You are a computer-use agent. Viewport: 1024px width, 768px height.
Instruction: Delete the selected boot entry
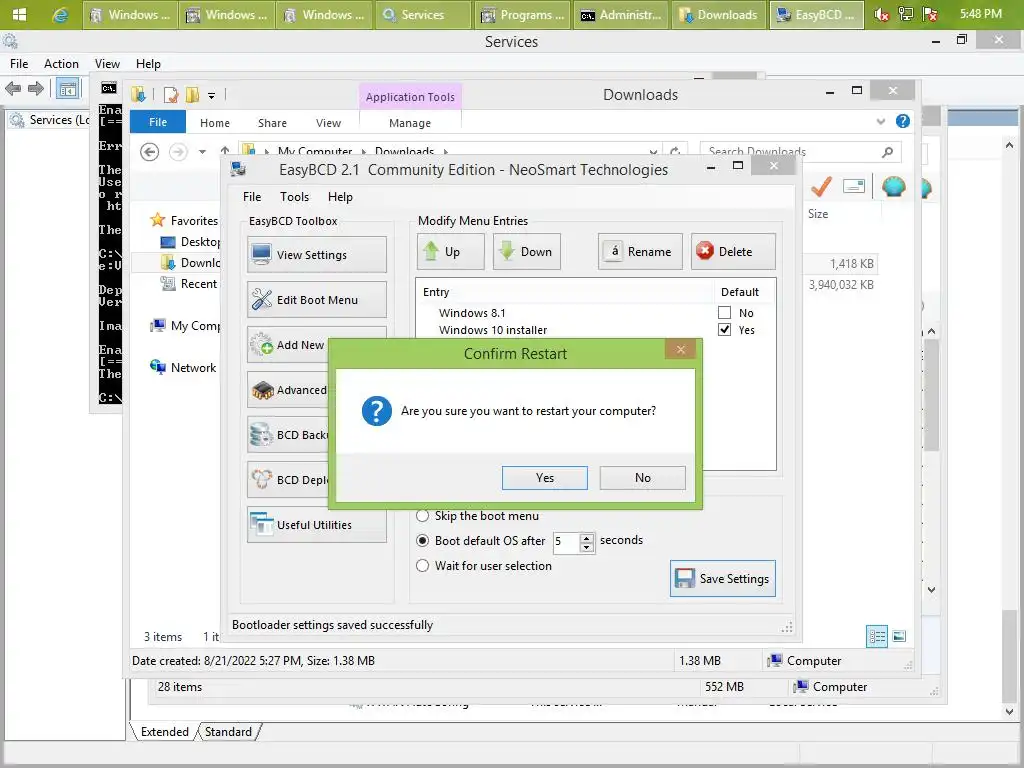[733, 251]
